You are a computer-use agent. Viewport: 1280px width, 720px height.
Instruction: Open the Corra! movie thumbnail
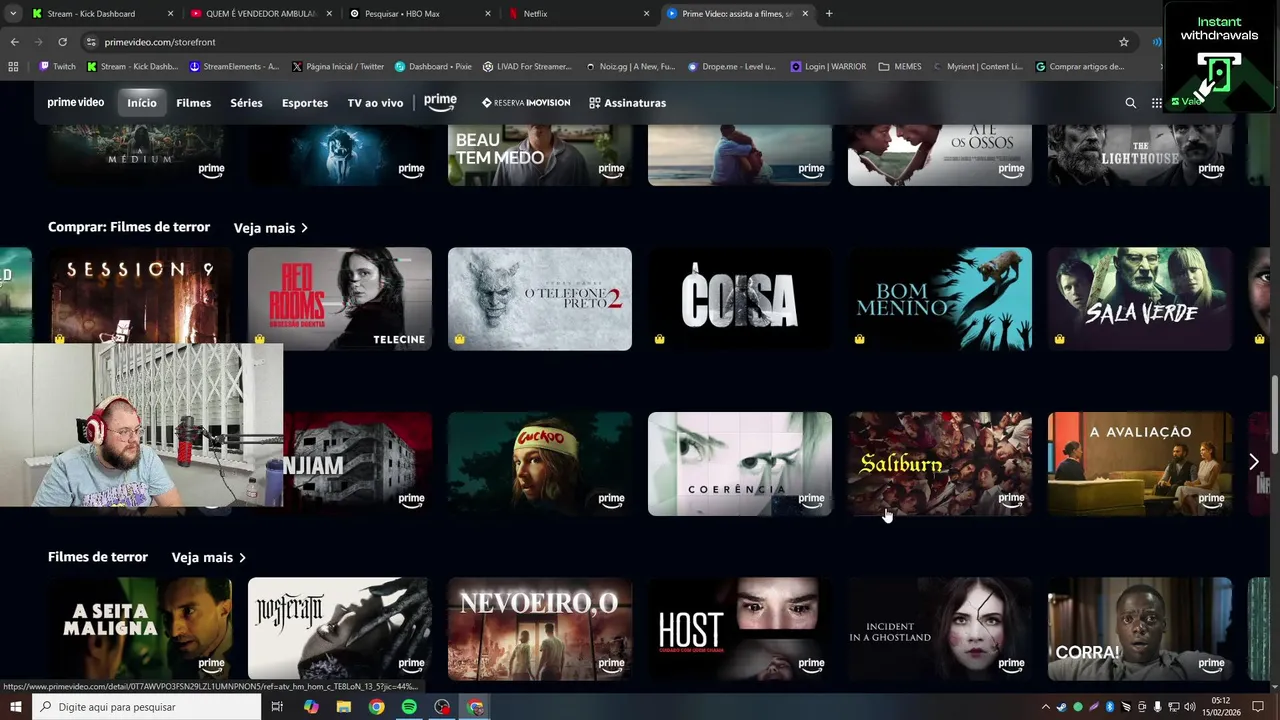[x=1140, y=628]
